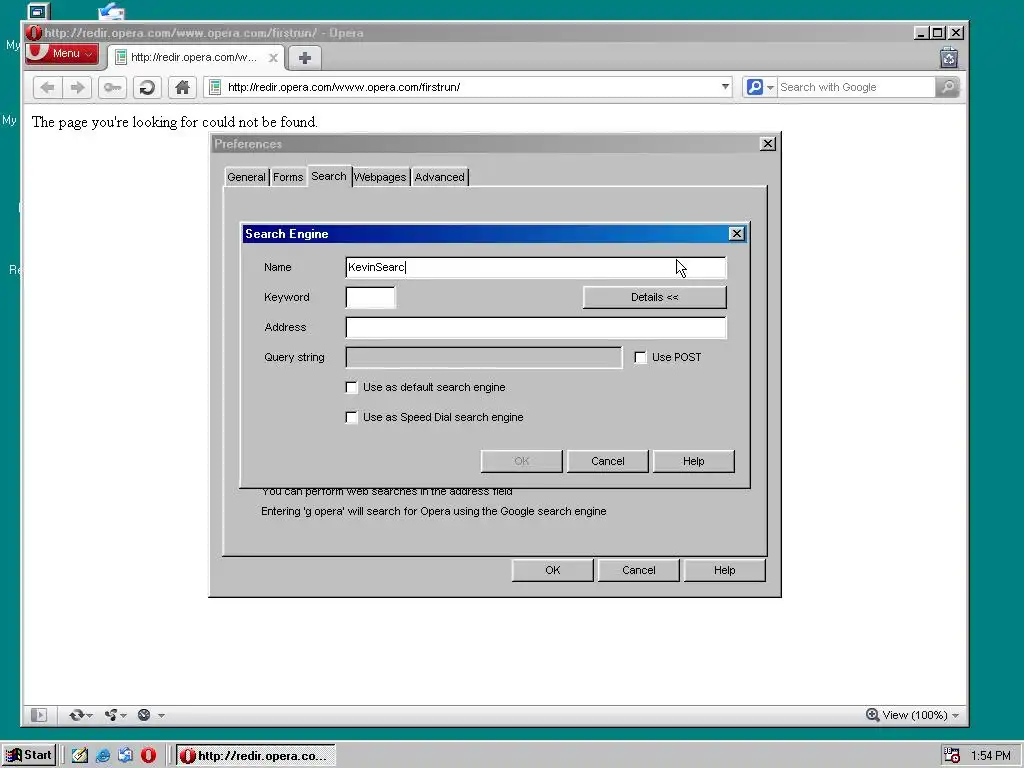Click the magnifier search go button
This screenshot has height=768, width=1024.
pos(948,87)
